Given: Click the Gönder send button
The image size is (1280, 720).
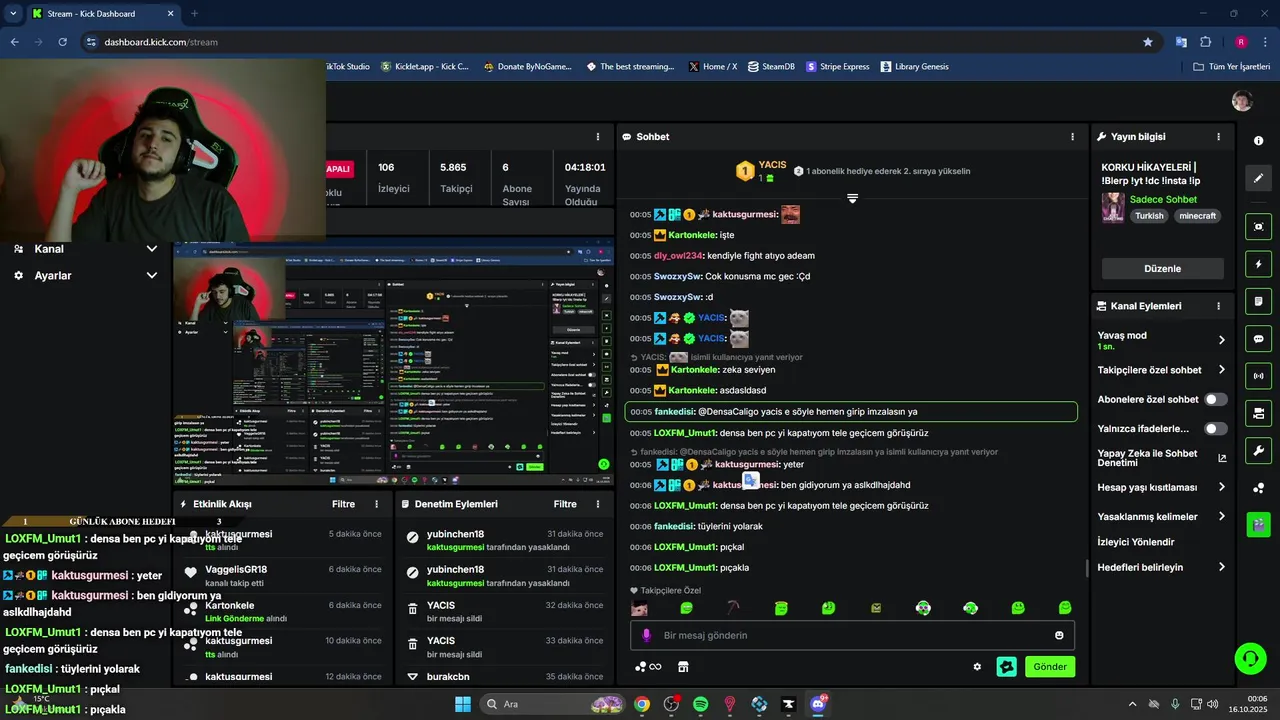Looking at the screenshot, I should click(1050, 667).
